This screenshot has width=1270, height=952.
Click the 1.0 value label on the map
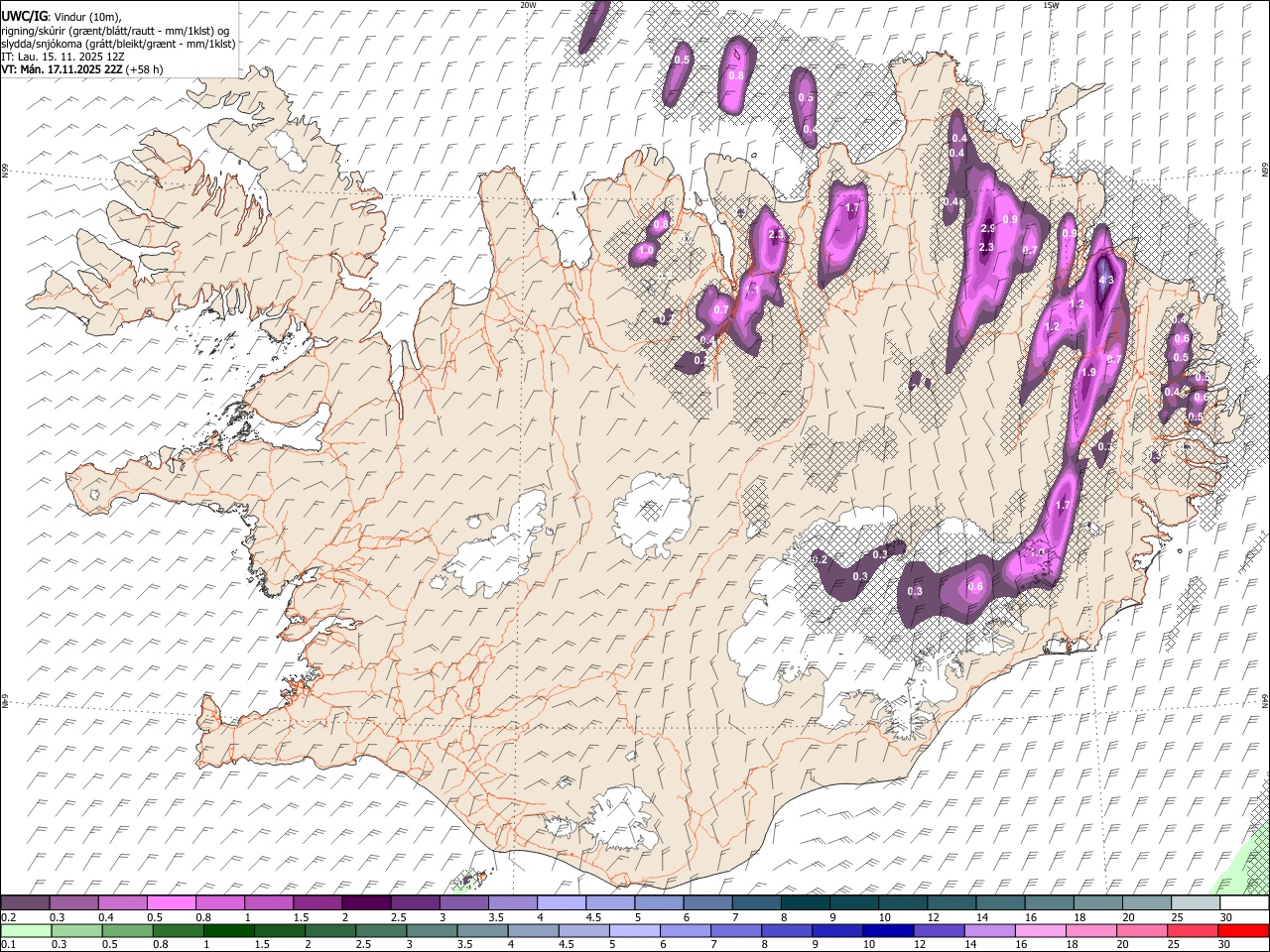coord(646,252)
